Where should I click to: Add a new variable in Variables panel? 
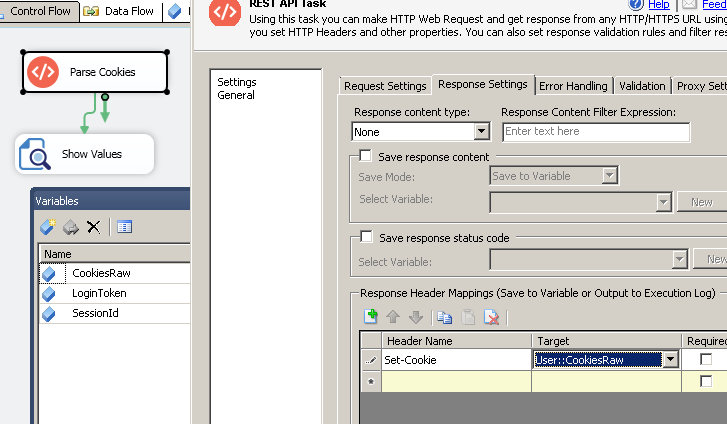coord(47,227)
